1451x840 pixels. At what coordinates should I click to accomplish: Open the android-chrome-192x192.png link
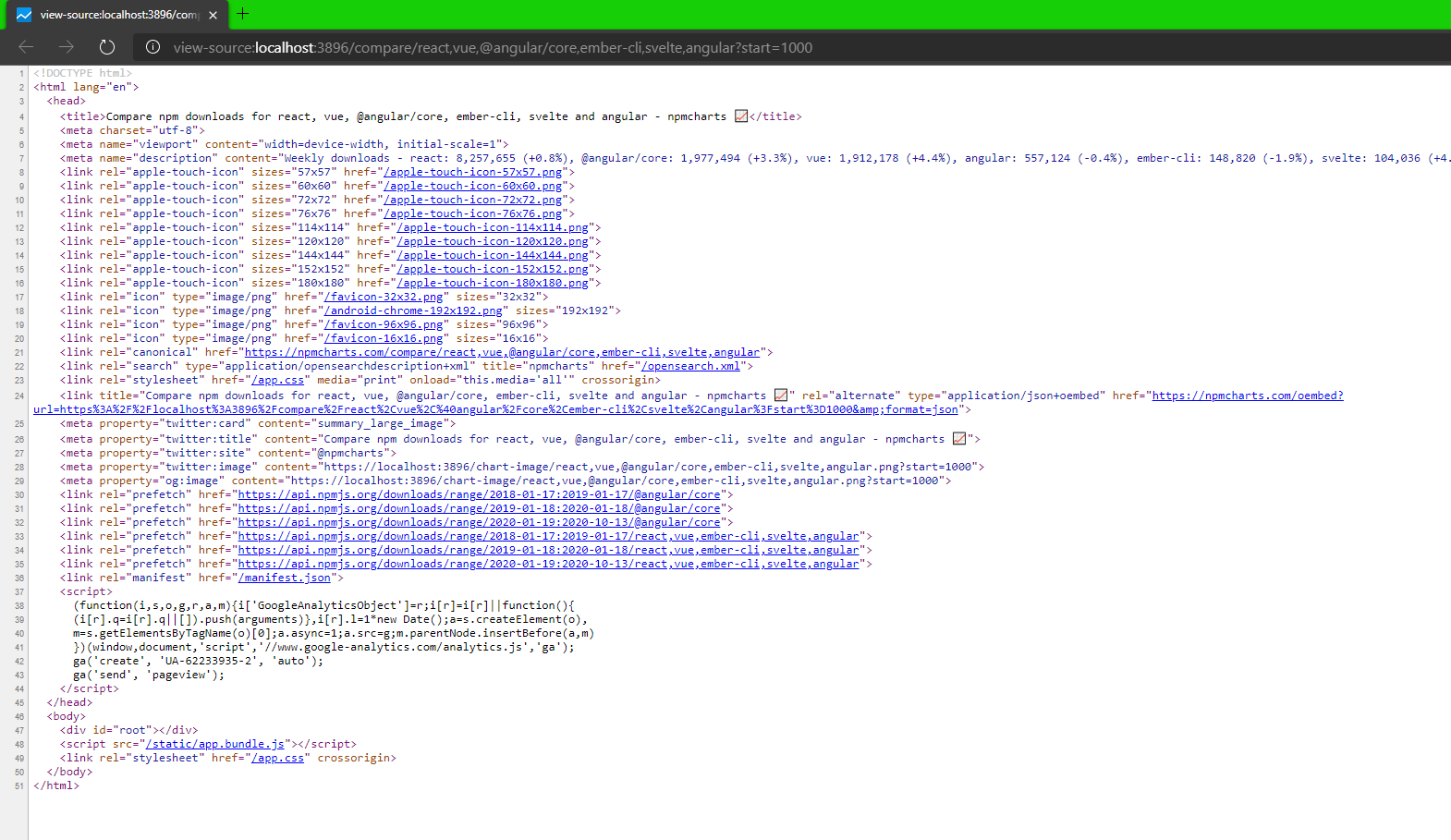(413, 310)
